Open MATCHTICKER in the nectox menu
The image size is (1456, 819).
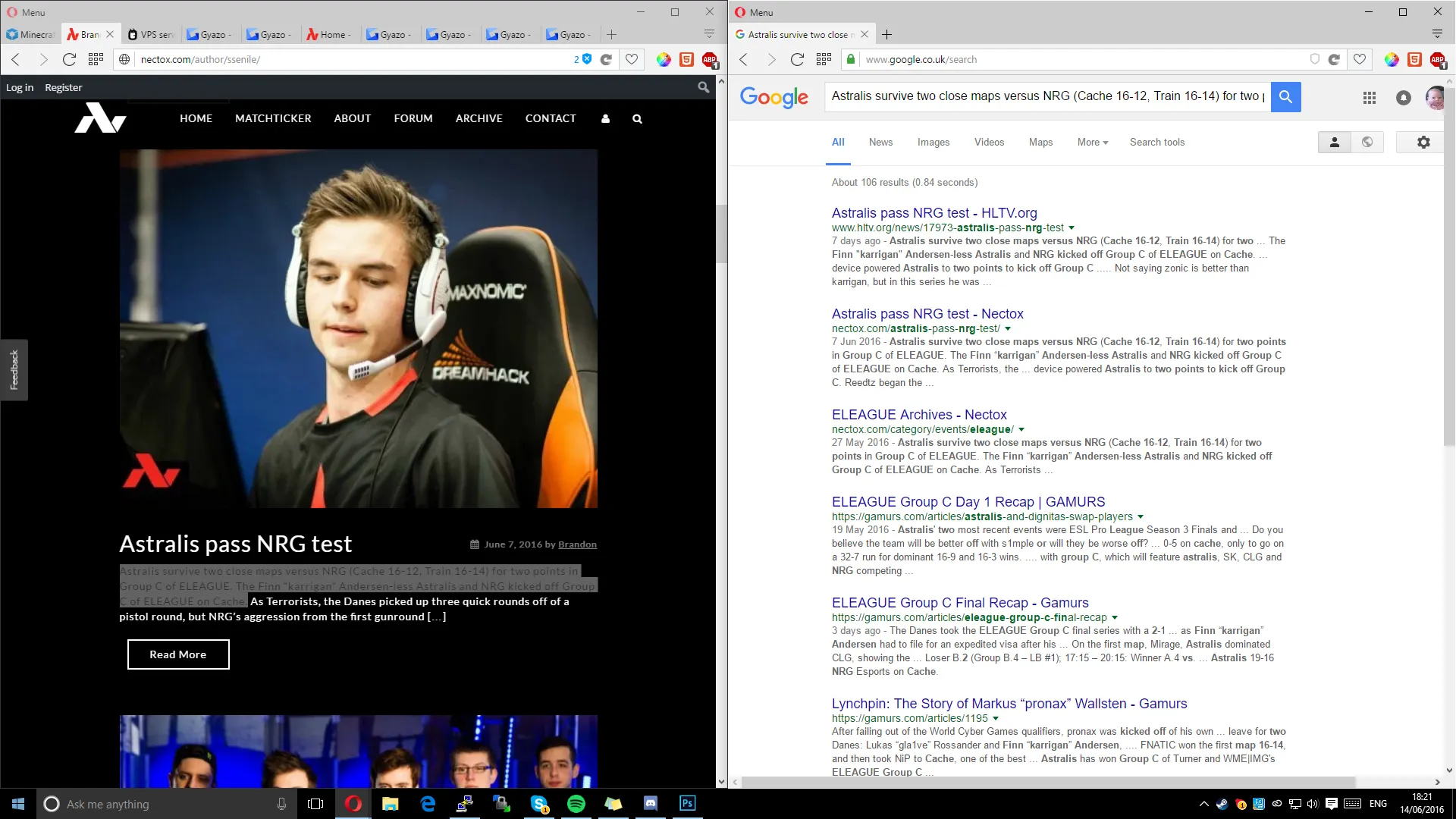273,118
